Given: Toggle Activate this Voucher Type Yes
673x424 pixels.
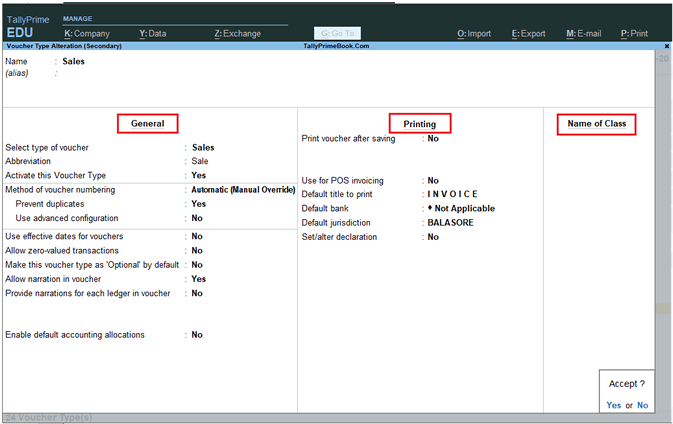Looking at the screenshot, I should tap(198, 176).
